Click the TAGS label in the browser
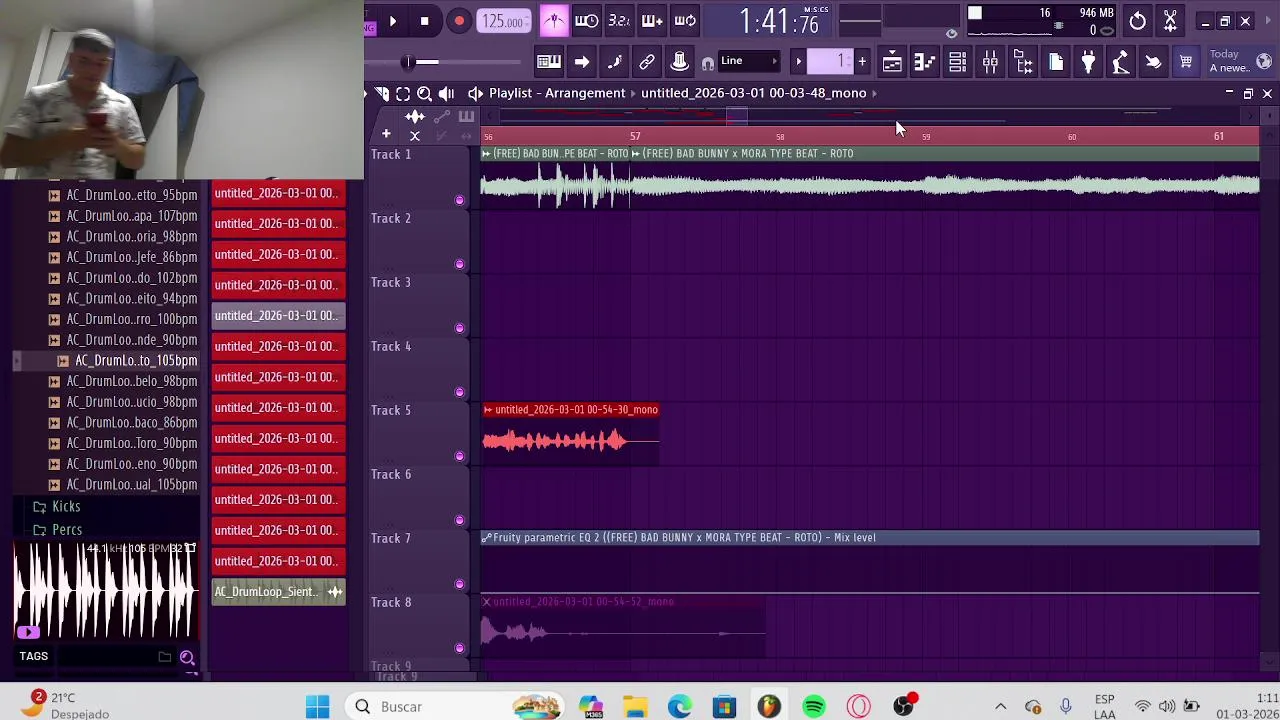The height and width of the screenshot is (720, 1280). 33,656
